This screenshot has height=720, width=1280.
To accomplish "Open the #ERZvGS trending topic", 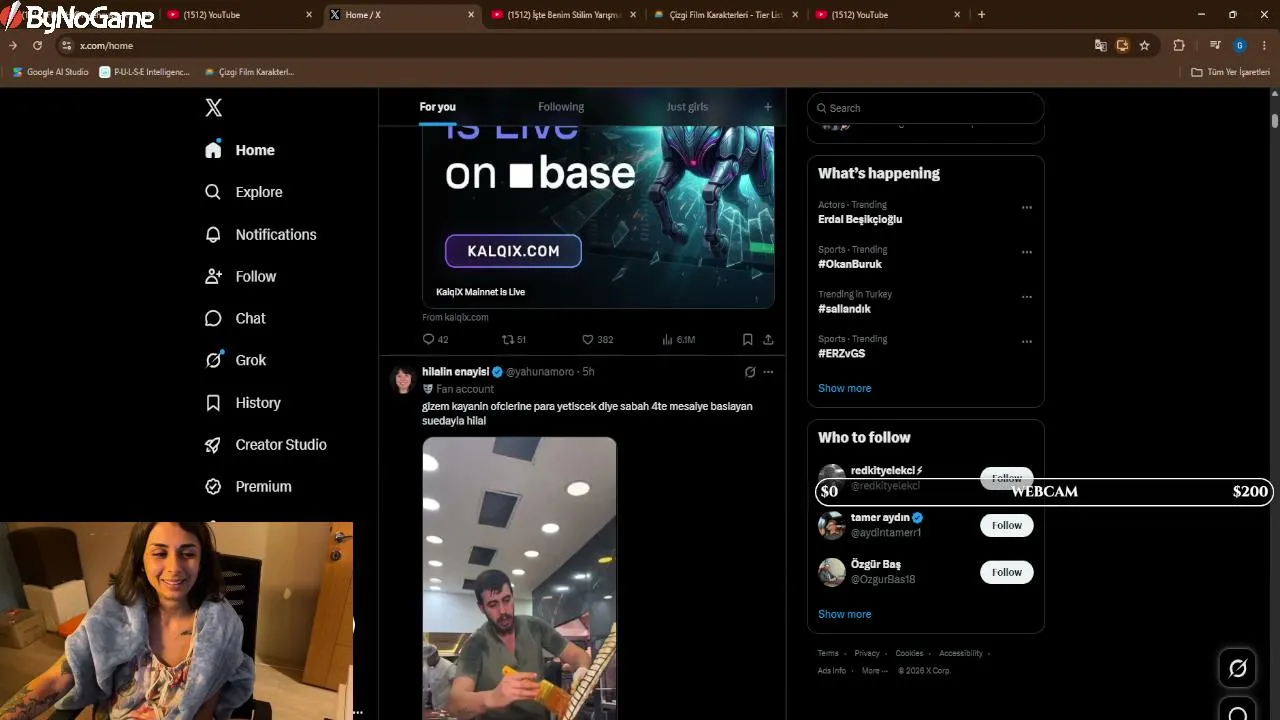I will [x=841, y=353].
